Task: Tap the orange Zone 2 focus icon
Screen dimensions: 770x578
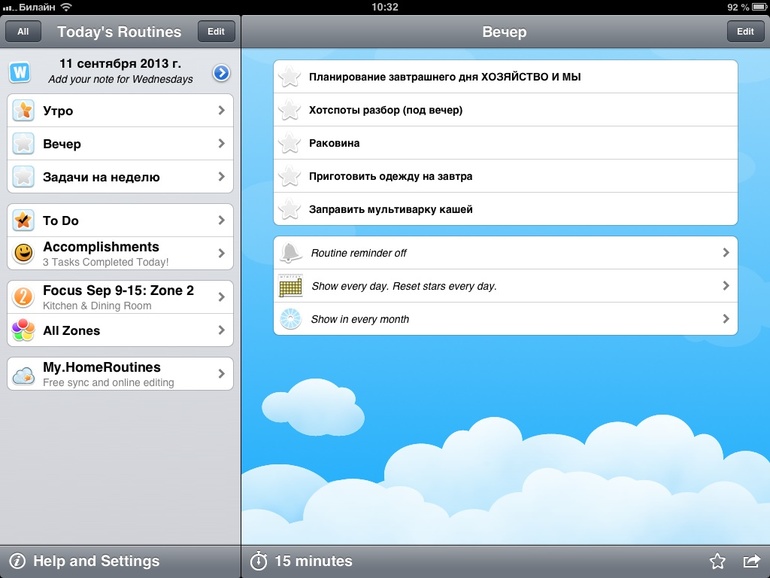Action: click(23, 297)
